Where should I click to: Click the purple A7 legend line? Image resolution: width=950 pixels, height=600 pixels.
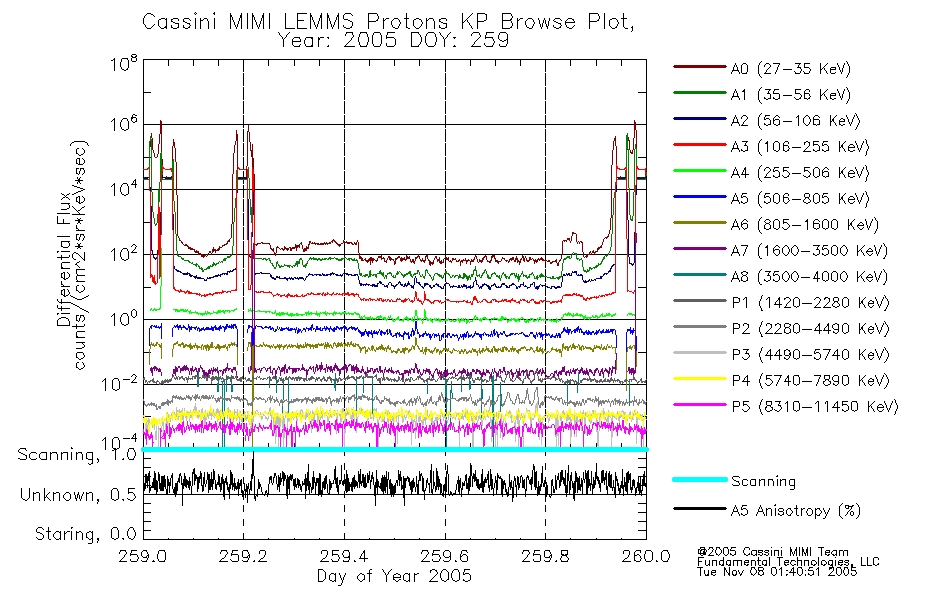pos(699,248)
